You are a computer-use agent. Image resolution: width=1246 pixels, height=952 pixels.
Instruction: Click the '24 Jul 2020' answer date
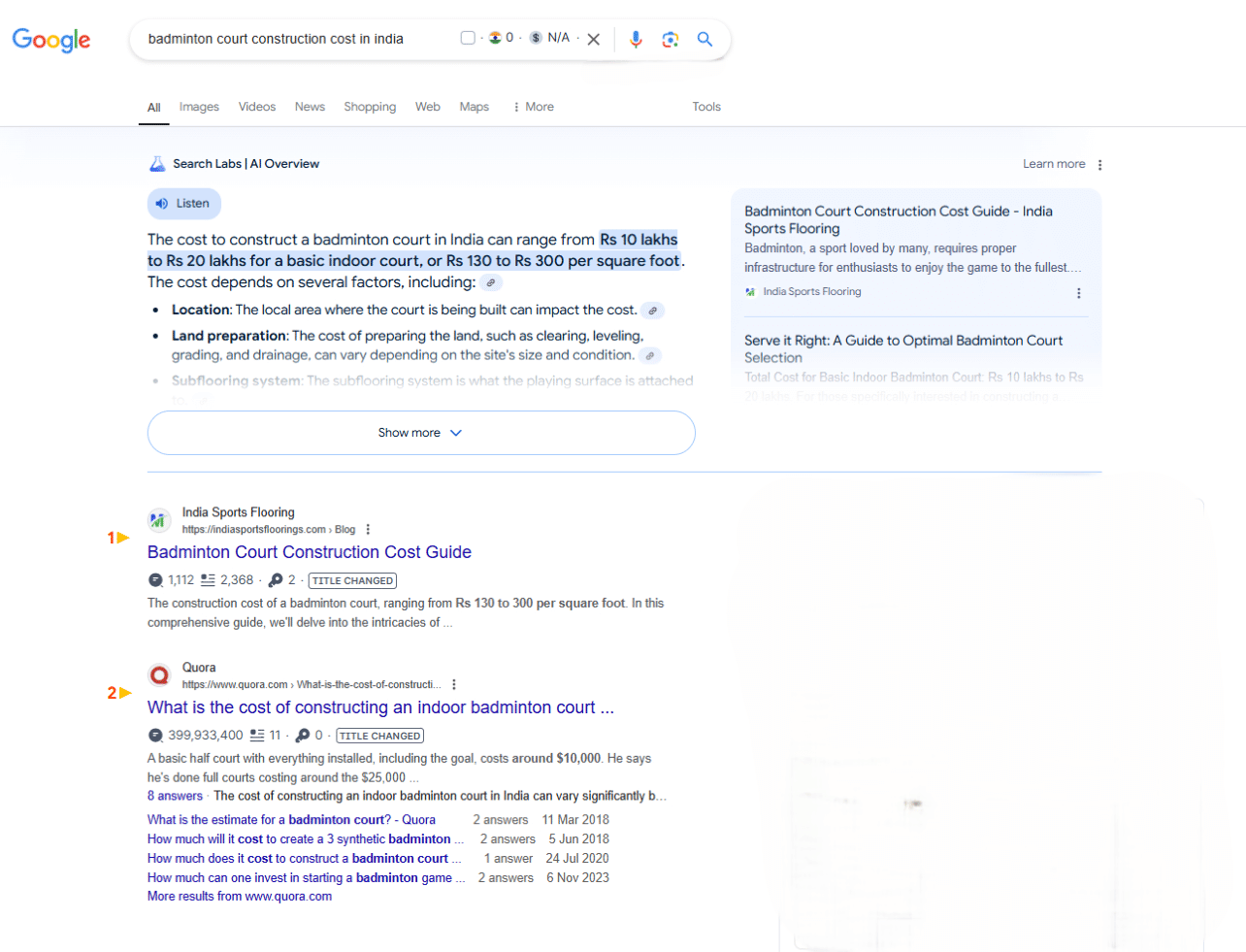577,859
